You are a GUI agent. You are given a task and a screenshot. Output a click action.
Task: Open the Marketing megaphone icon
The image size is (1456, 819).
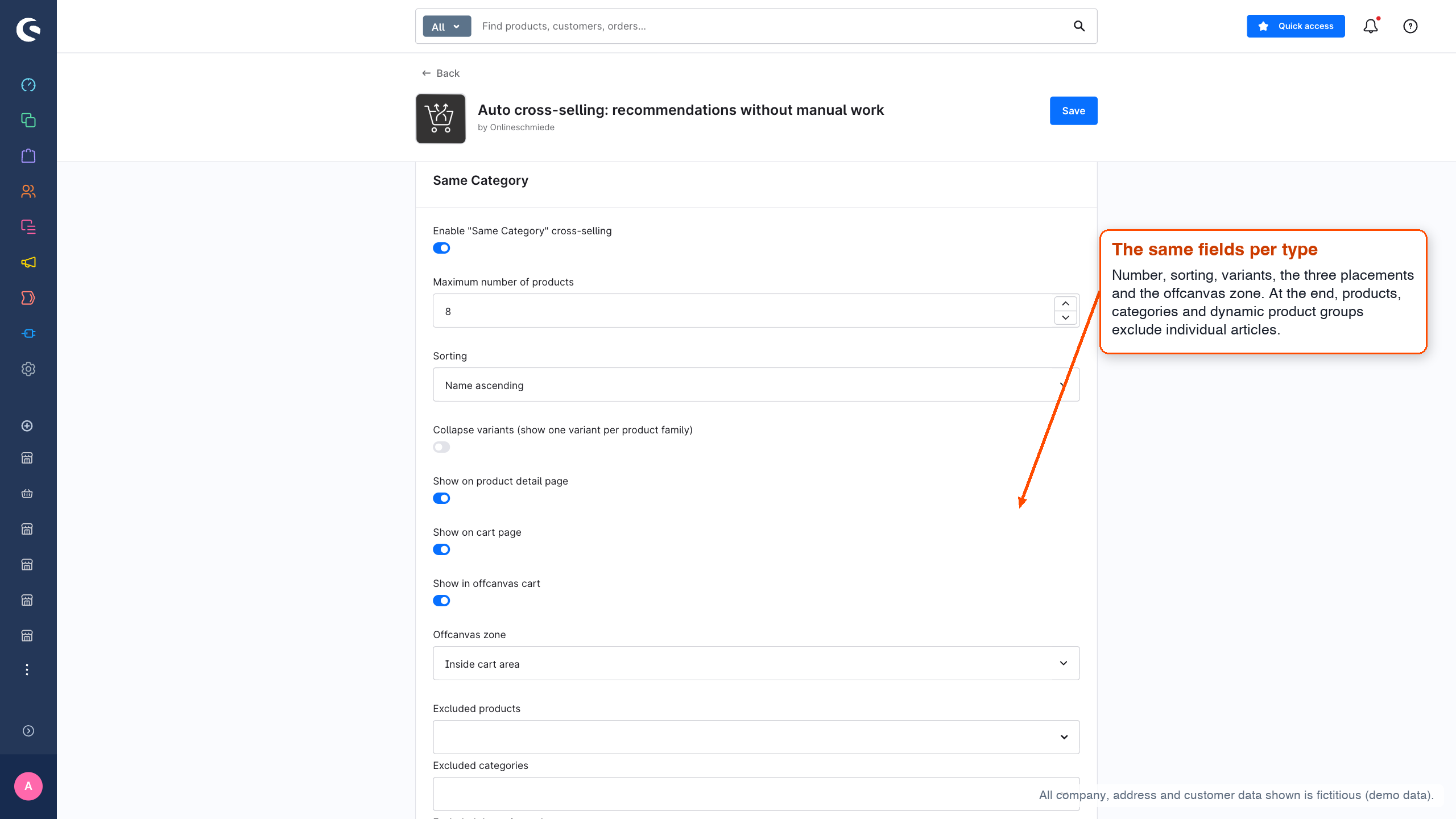[28, 262]
